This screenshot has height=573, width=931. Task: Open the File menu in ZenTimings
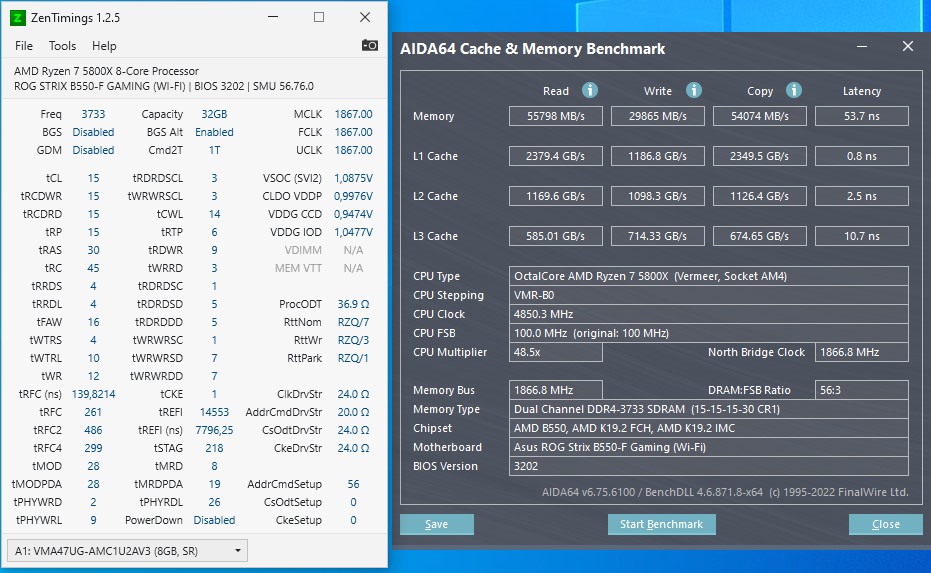click(x=24, y=46)
